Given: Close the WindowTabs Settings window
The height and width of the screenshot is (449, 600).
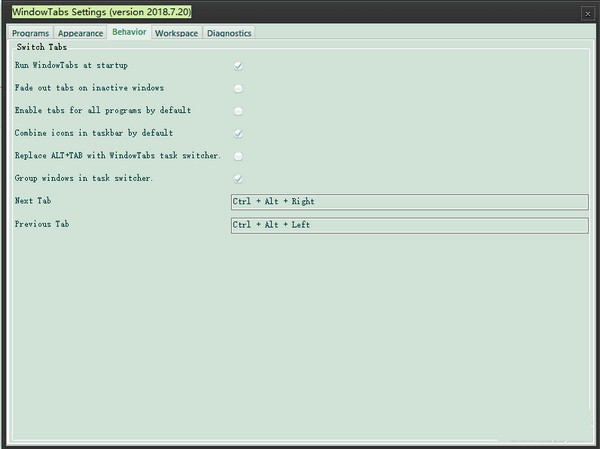Looking at the screenshot, I should point(588,14).
